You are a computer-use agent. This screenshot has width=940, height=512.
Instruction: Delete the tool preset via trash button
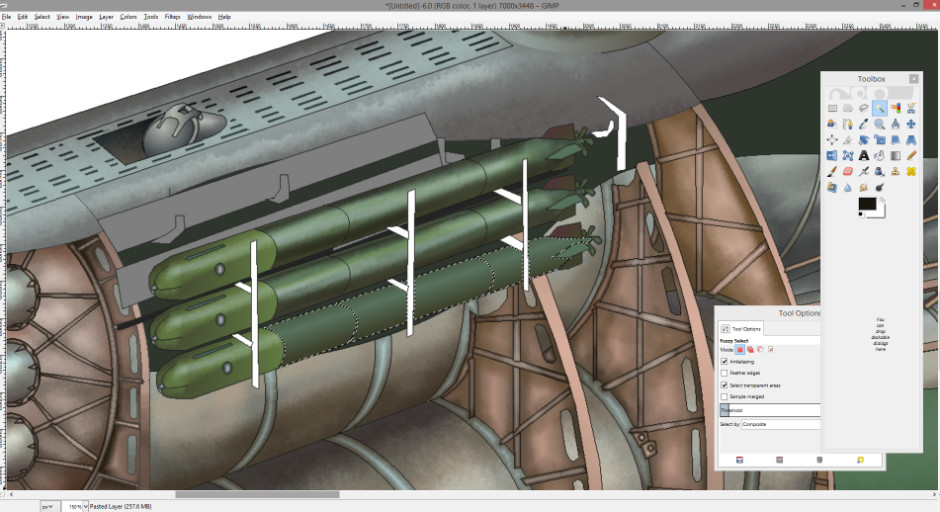820,460
